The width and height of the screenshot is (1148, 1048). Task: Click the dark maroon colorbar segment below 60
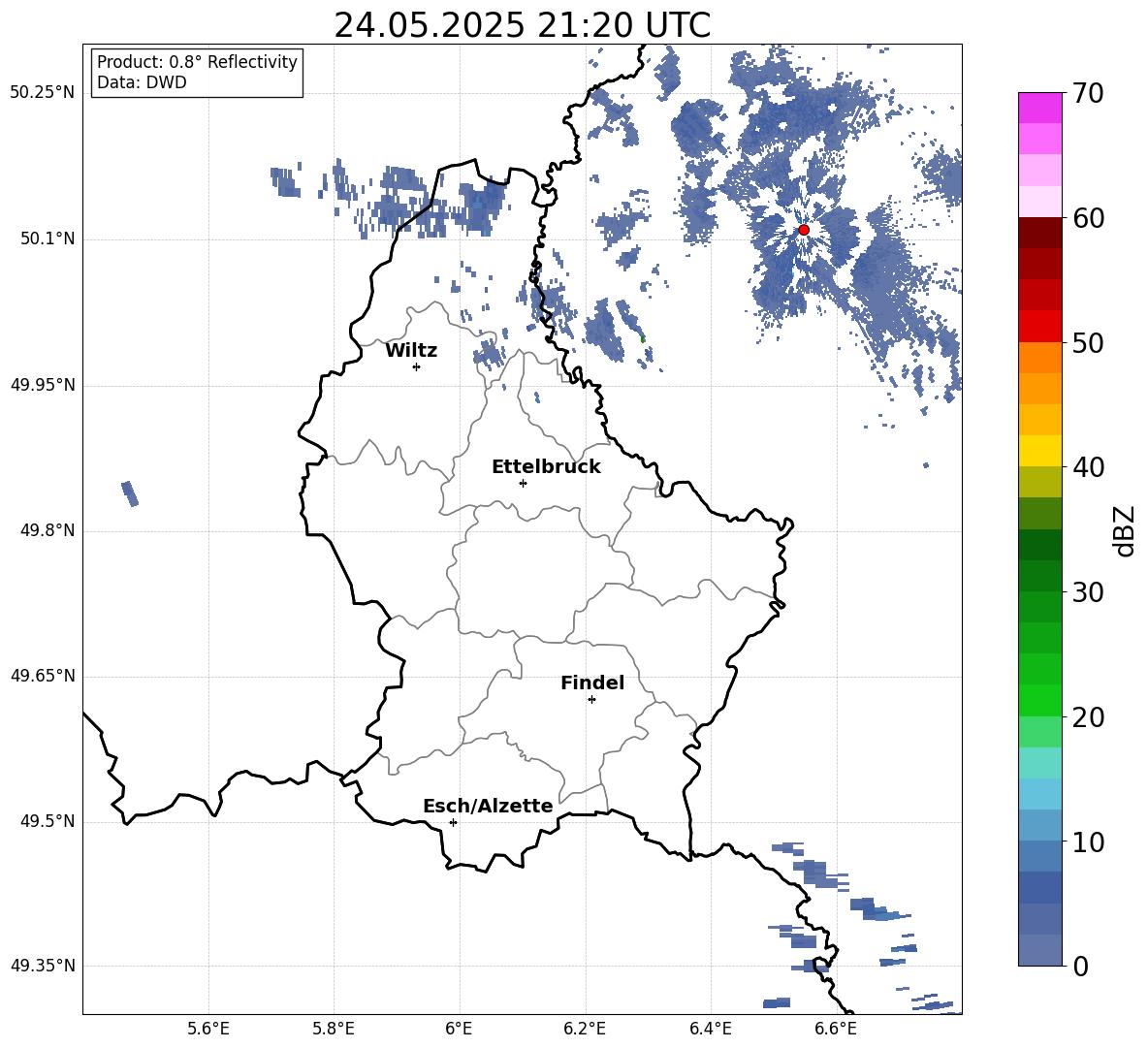click(x=1040, y=234)
